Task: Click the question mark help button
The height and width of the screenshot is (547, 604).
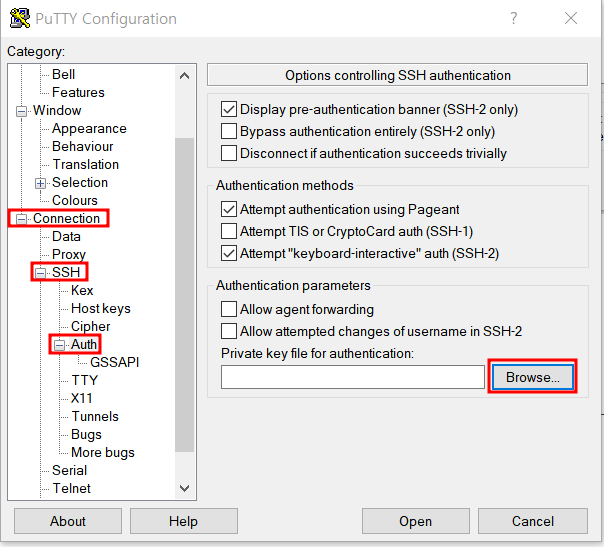Action: pos(513,18)
